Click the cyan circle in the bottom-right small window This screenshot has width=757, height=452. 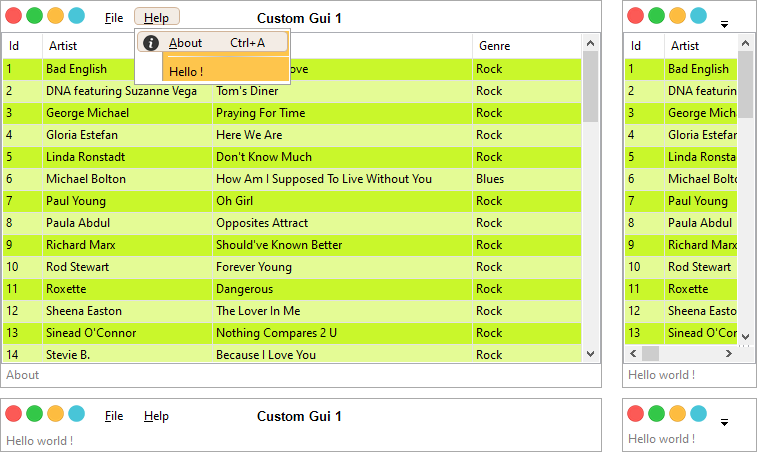tap(698, 414)
